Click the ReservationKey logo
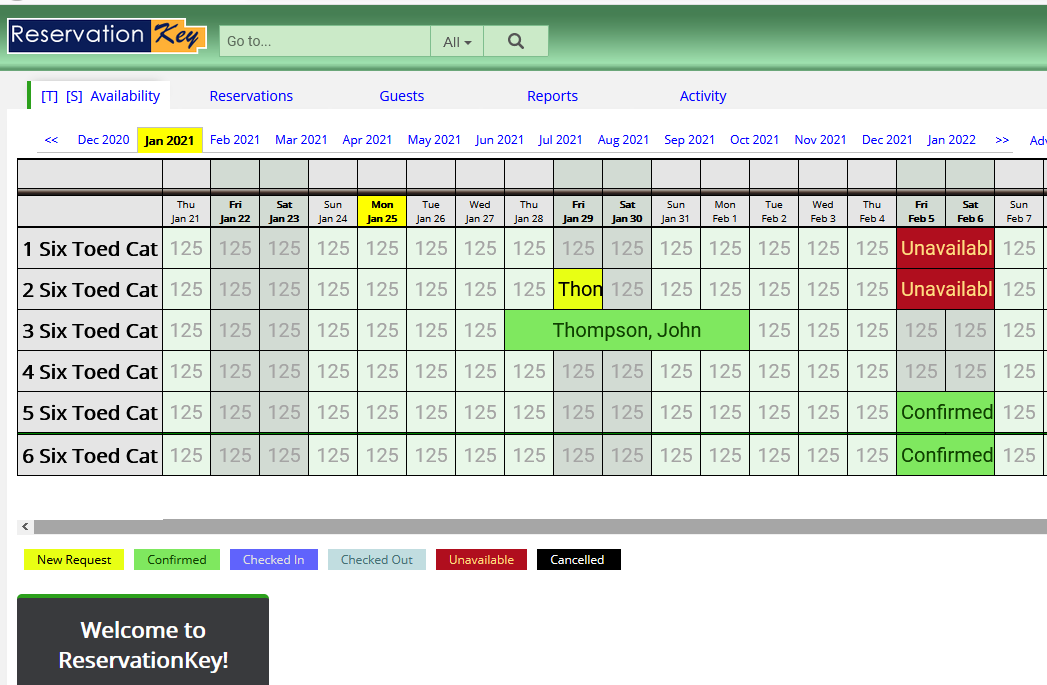 107,36
